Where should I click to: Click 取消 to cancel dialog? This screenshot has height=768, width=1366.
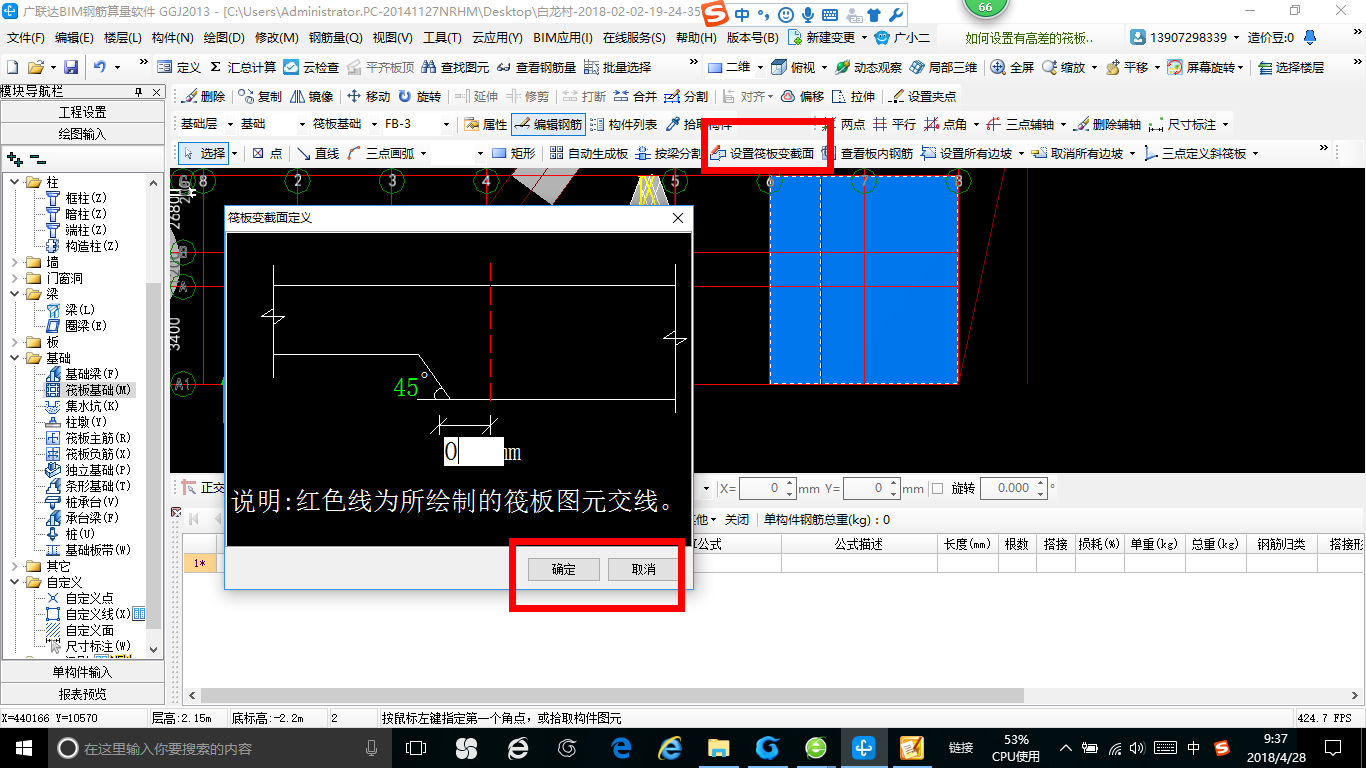tap(644, 569)
